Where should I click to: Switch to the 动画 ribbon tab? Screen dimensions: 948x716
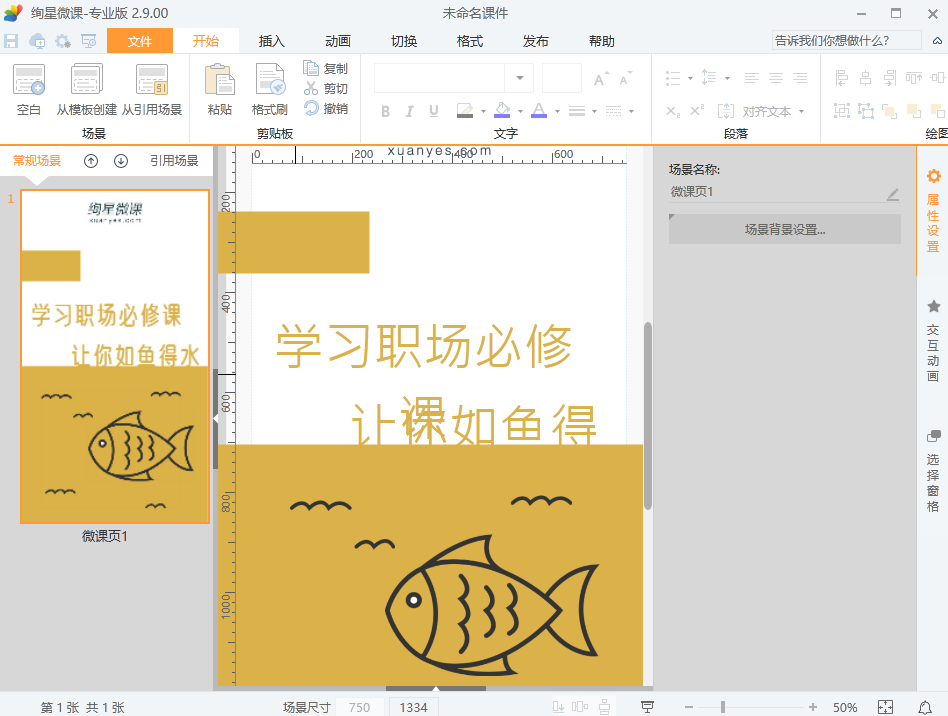click(x=338, y=41)
